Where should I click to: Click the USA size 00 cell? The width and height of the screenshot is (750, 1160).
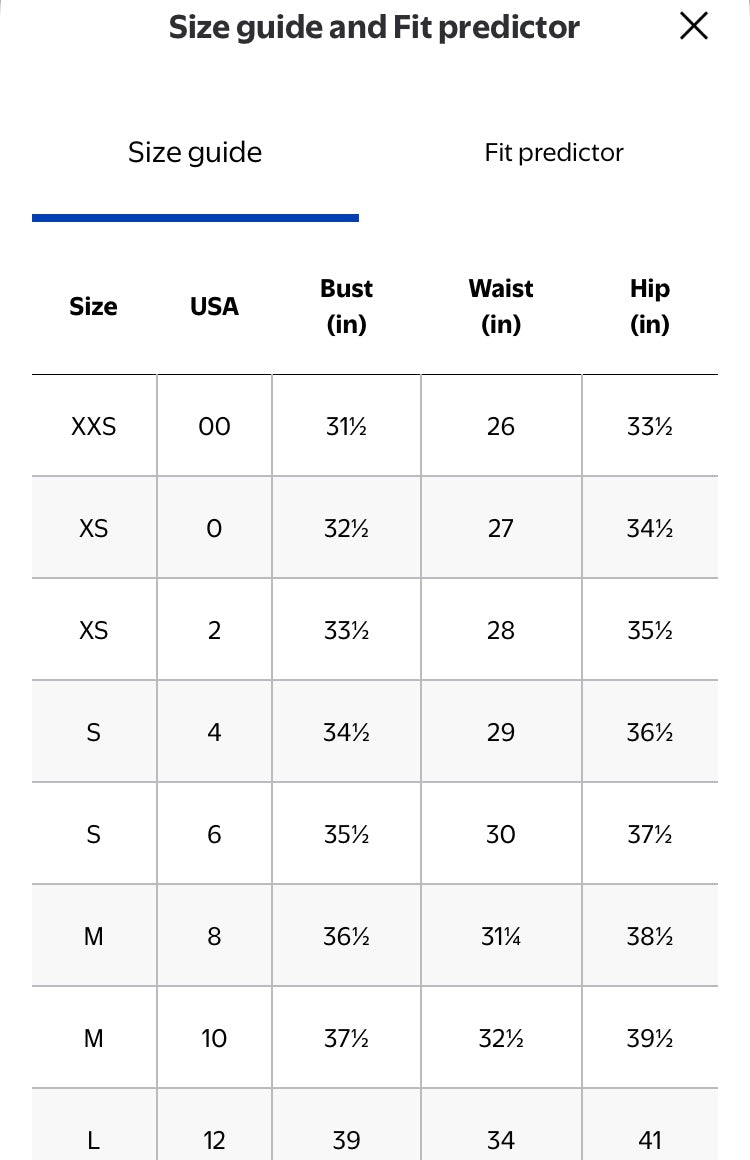[214, 427]
